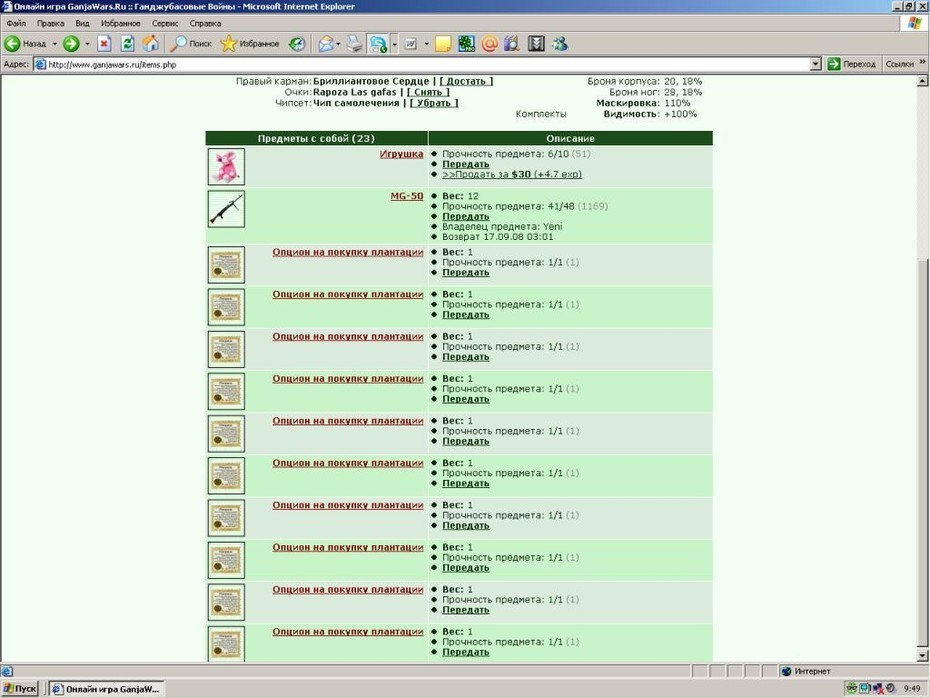The width and height of the screenshot is (930, 698).
Task: Click the Переход go button
Action: (x=852, y=64)
